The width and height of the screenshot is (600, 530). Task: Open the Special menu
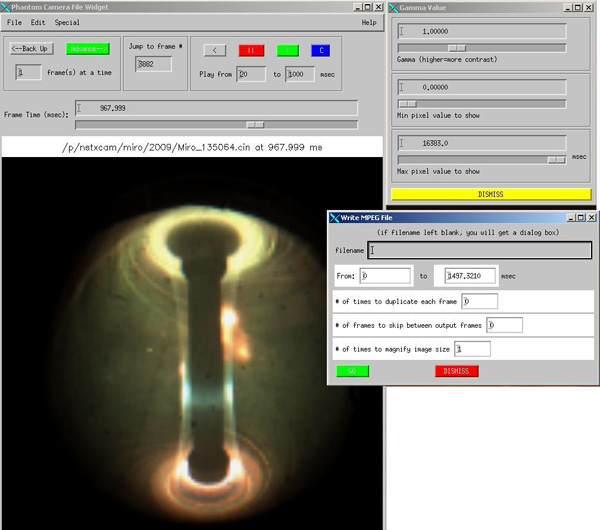67,22
